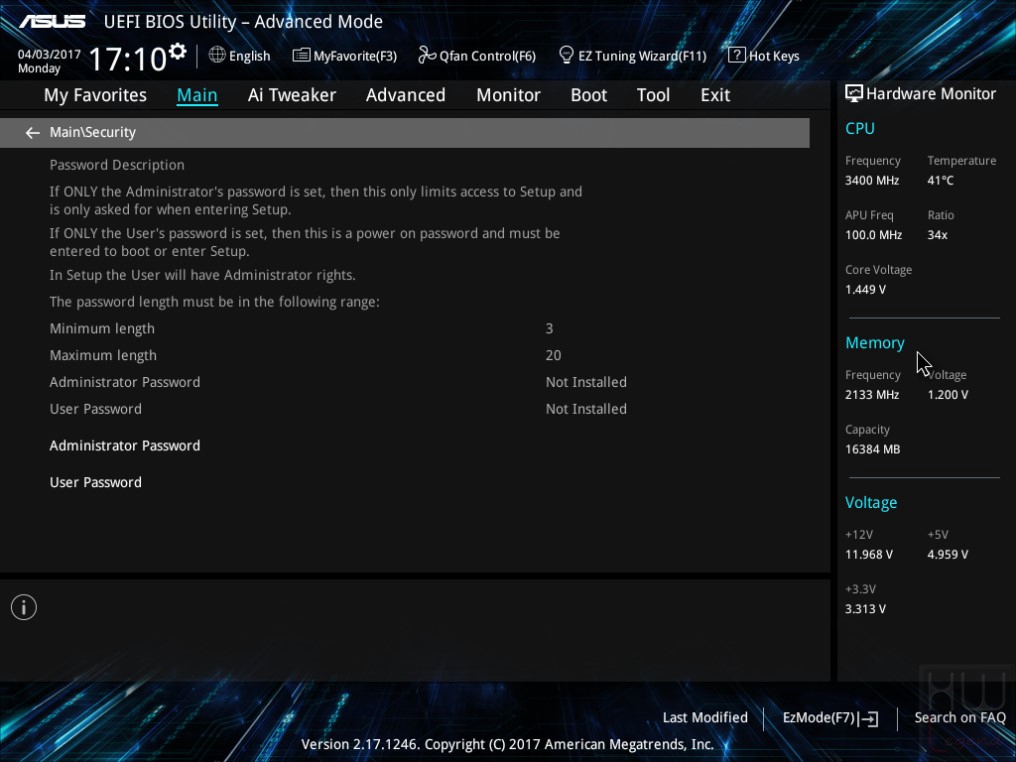This screenshot has width=1016, height=762.
Task: Click the back arrow beside Main\Security
Action: [32, 133]
